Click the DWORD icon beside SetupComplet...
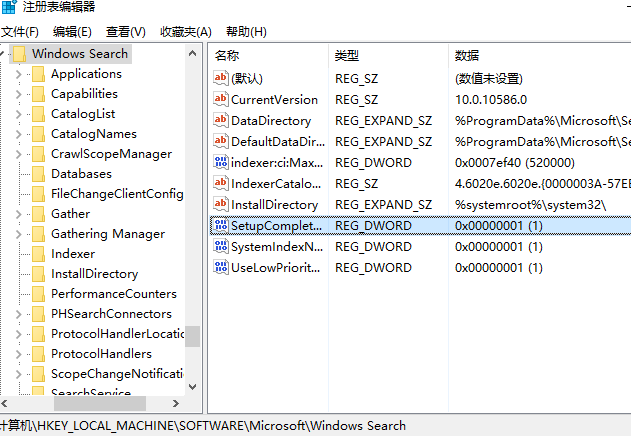The image size is (631, 436). tap(221, 225)
